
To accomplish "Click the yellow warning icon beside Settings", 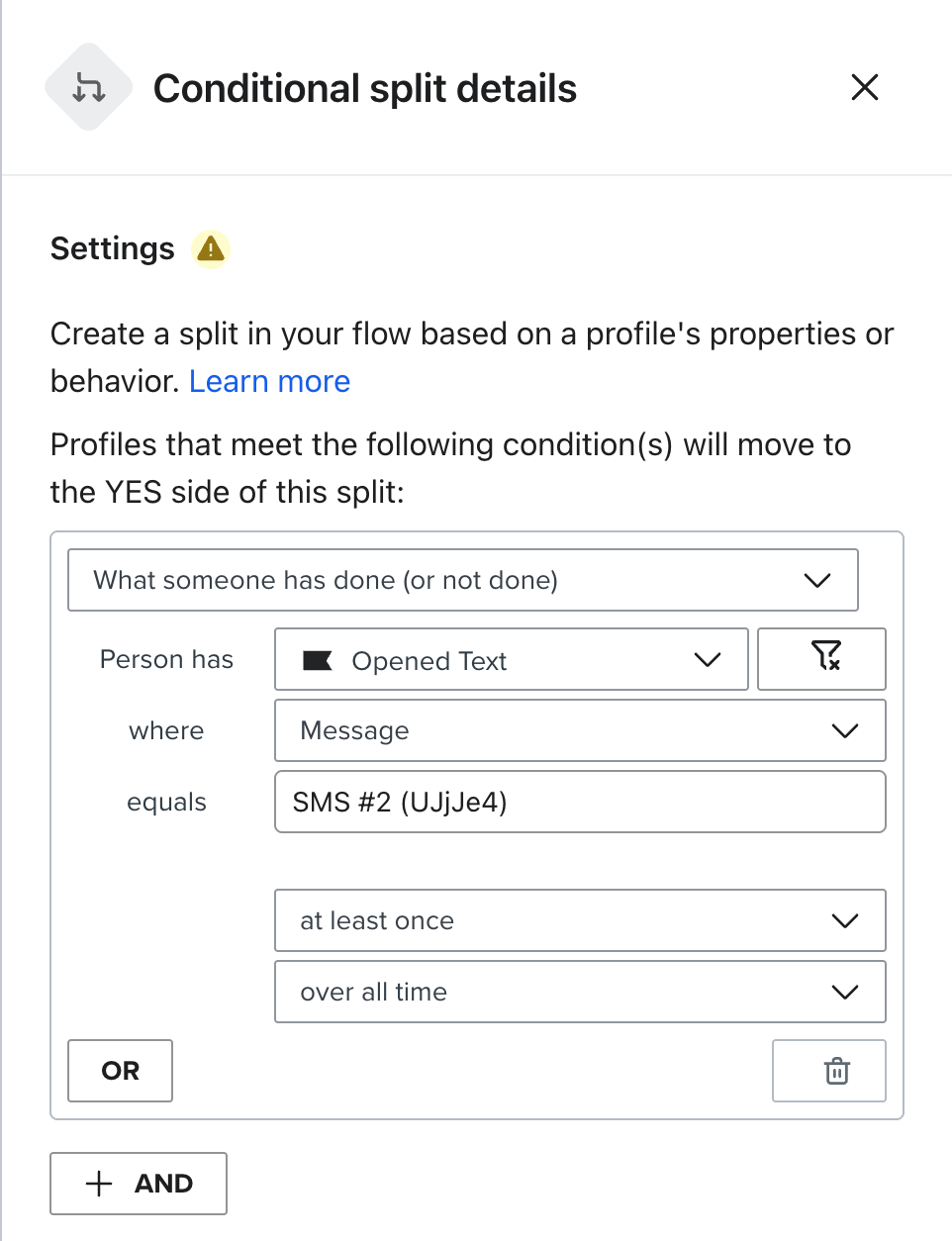I will click(x=211, y=248).
